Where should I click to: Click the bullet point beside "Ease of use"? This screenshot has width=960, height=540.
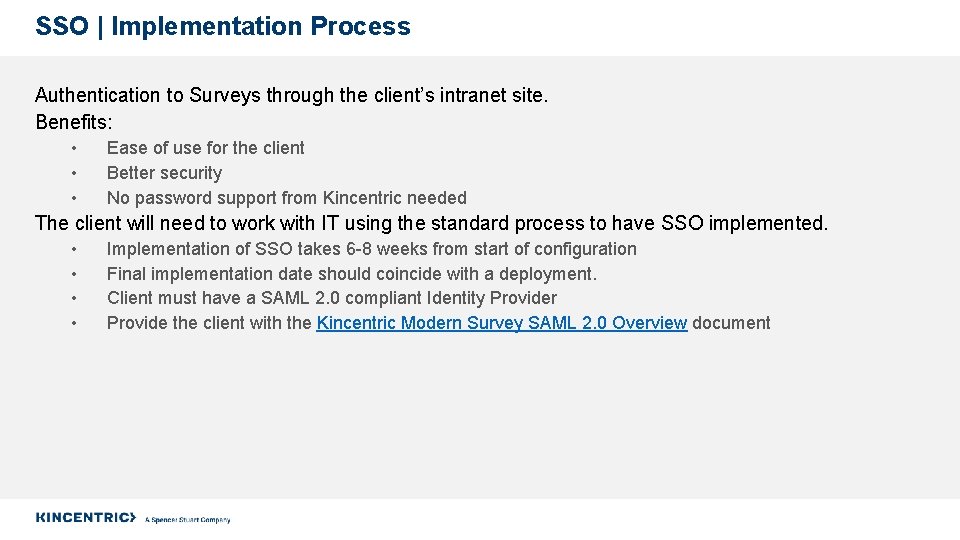coord(74,149)
